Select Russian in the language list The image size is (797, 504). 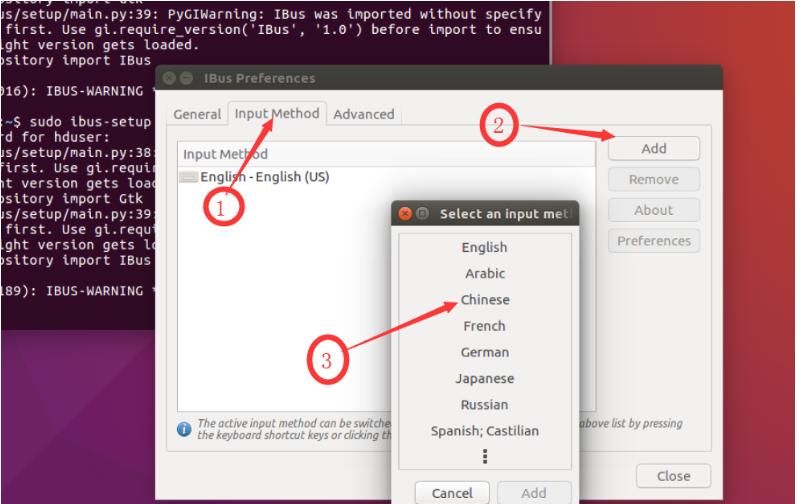click(484, 405)
